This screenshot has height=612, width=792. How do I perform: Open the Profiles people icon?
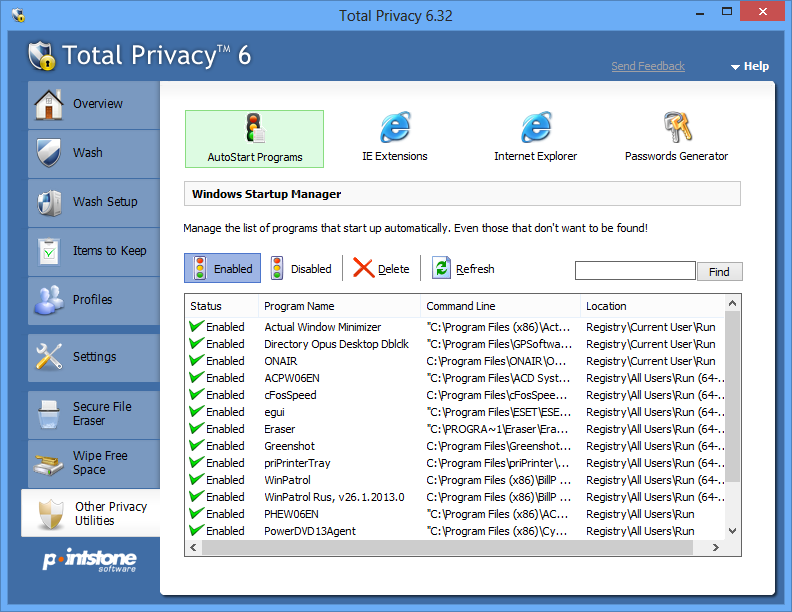point(49,300)
